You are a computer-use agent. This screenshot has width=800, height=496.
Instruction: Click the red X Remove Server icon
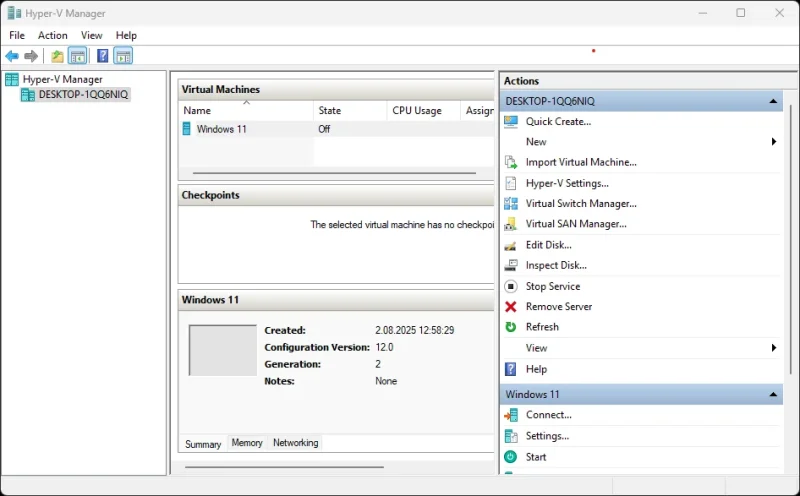tap(511, 307)
